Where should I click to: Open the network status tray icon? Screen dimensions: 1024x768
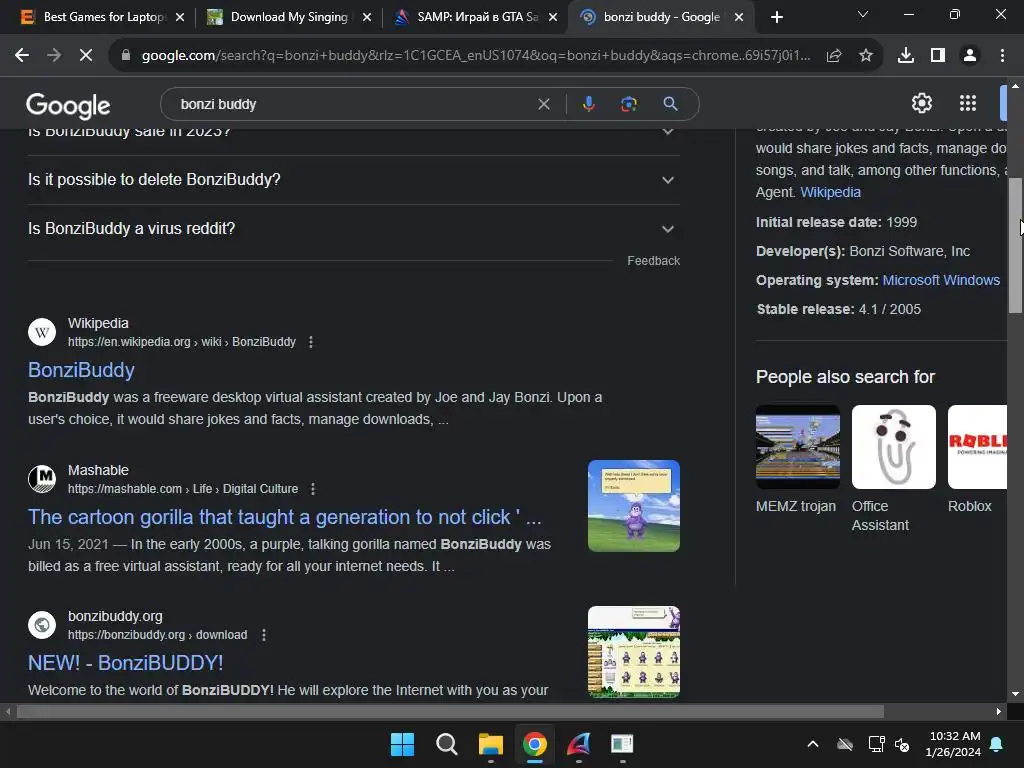876,744
